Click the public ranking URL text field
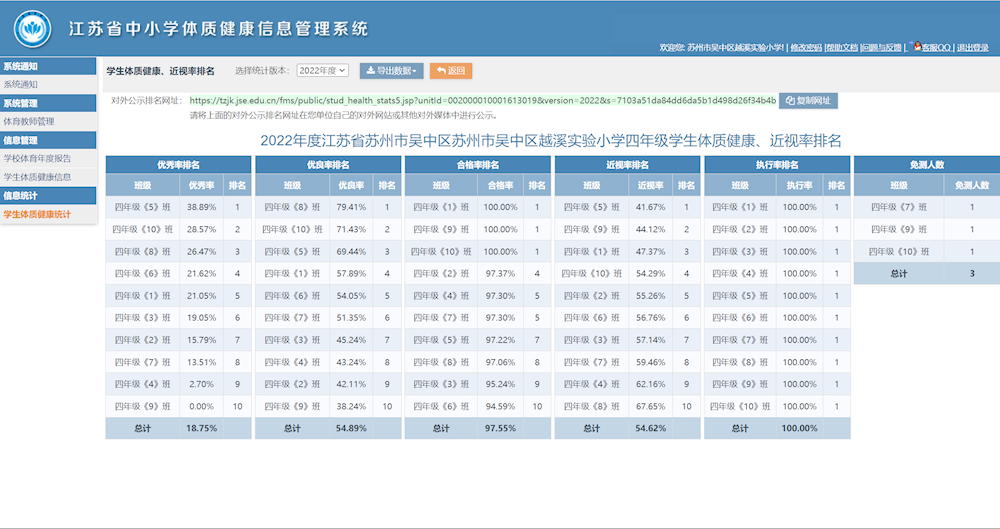The image size is (1000, 529). click(483, 101)
